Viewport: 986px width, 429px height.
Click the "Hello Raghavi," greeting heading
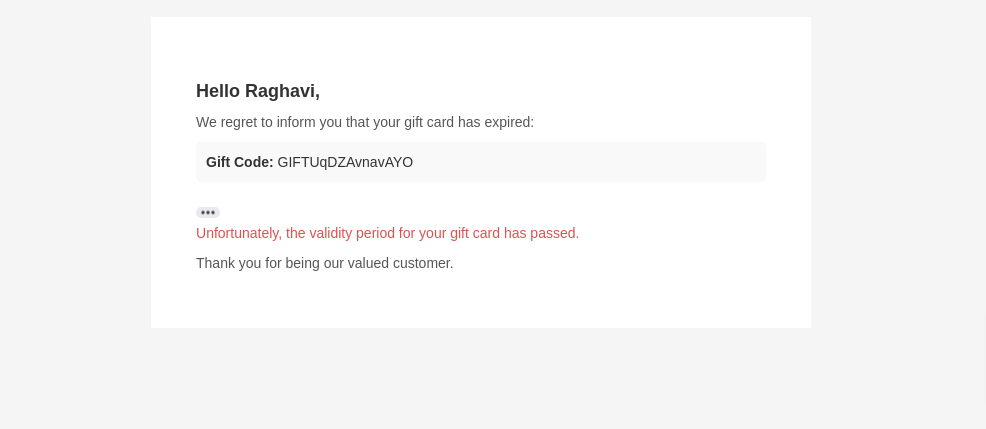tap(258, 91)
